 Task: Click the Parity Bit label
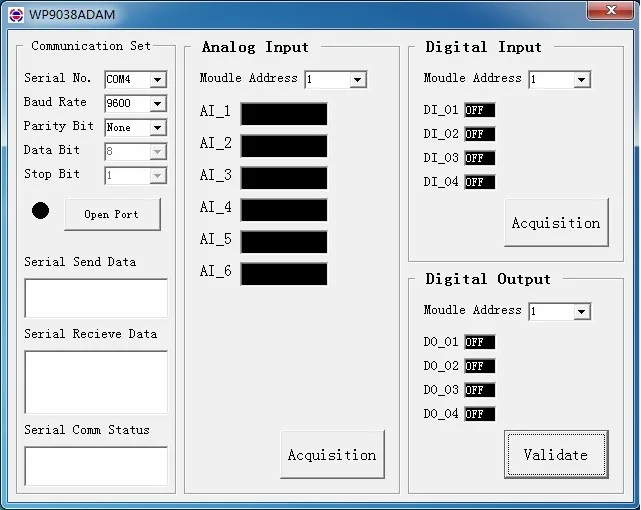(x=58, y=126)
